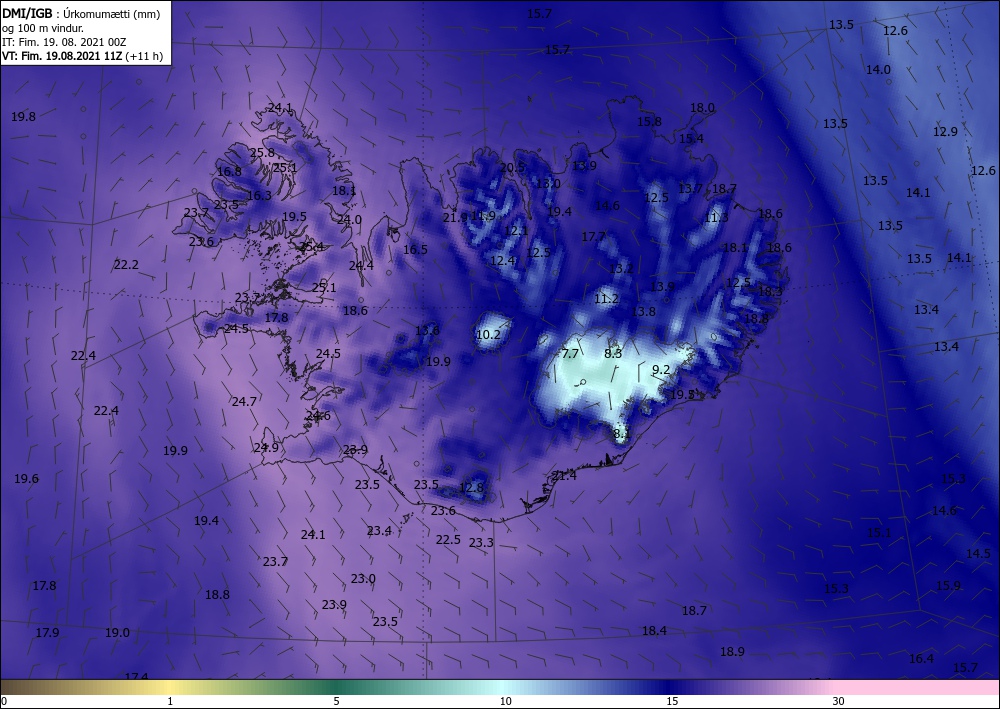Click the 19.0 value at the bottom left

click(117, 632)
